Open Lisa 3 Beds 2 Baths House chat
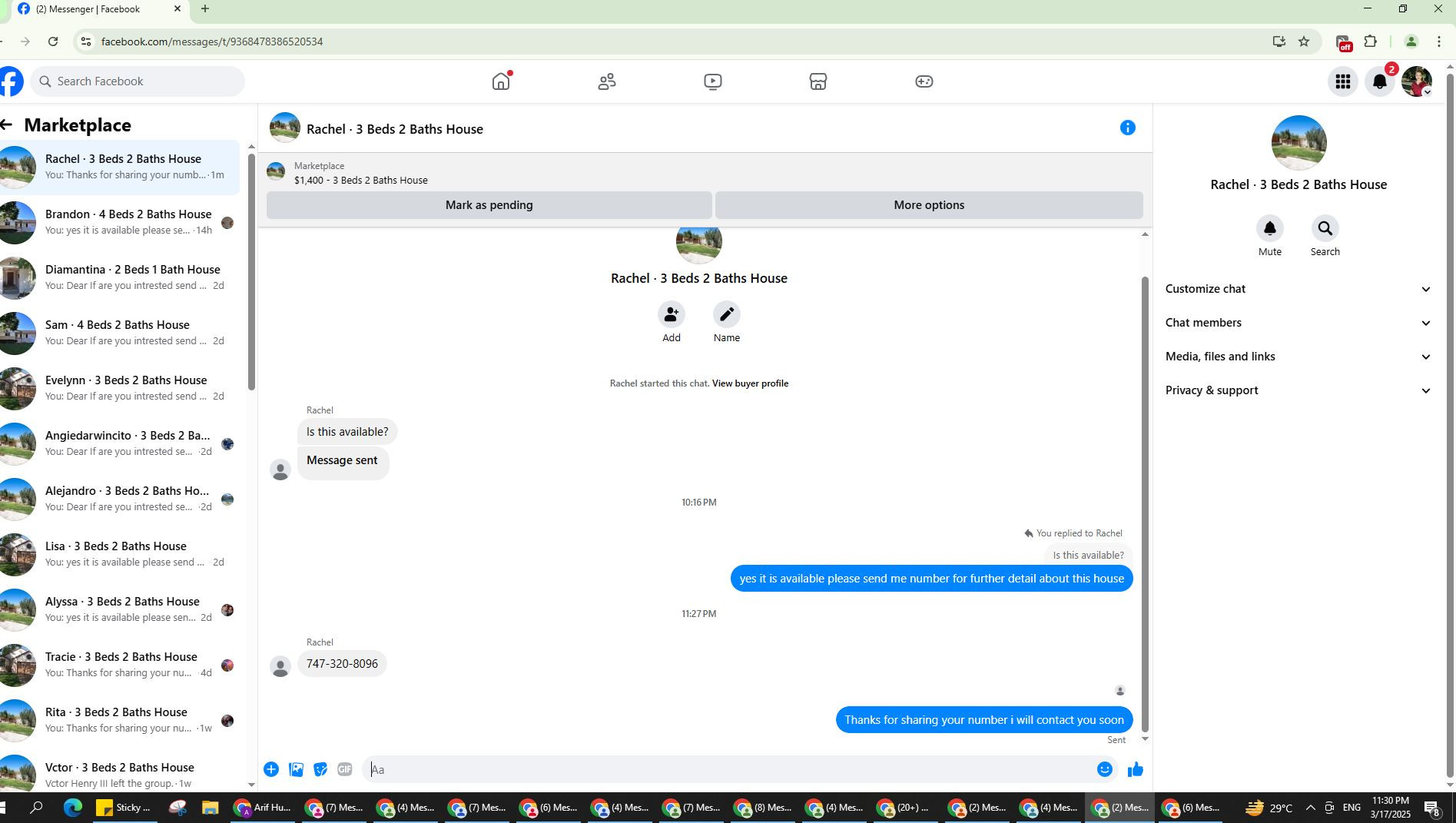Image resolution: width=1456 pixels, height=823 pixels. coord(120,554)
